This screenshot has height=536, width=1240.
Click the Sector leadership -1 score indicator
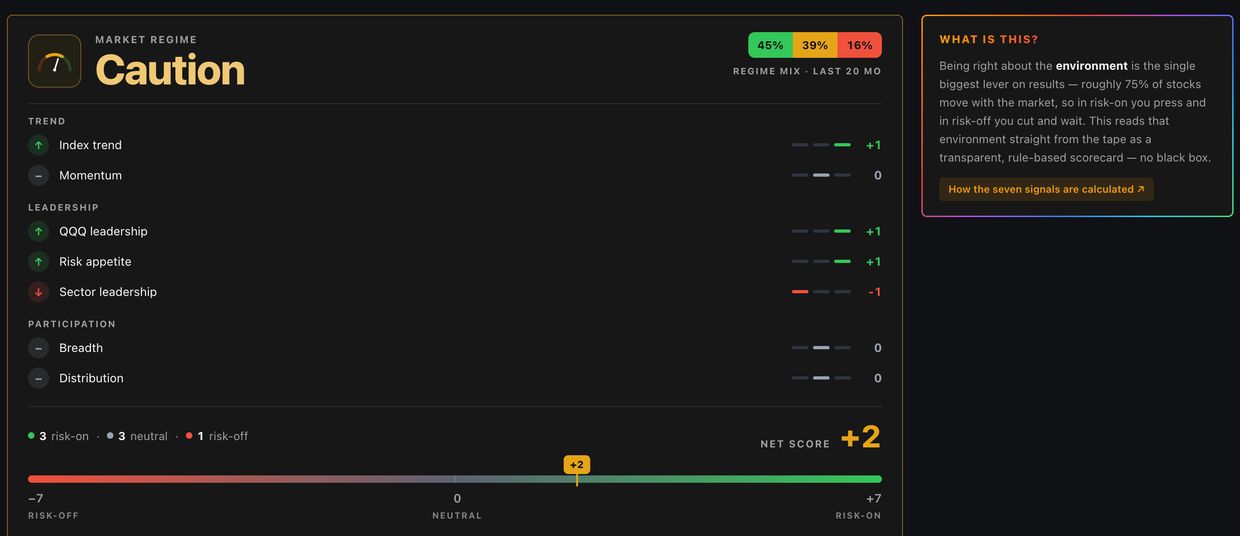point(875,292)
